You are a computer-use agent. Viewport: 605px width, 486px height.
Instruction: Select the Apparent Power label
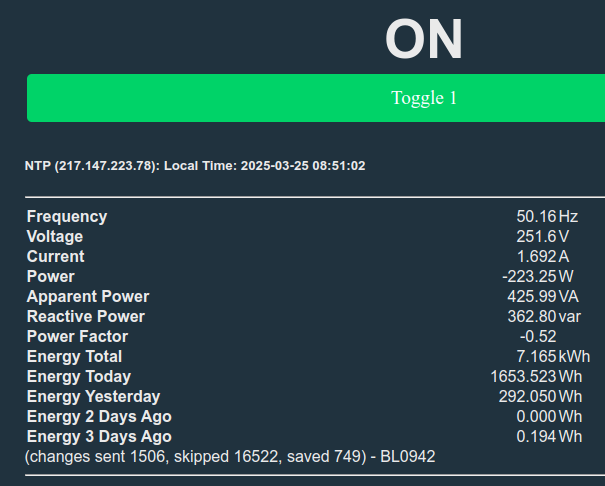(x=88, y=297)
